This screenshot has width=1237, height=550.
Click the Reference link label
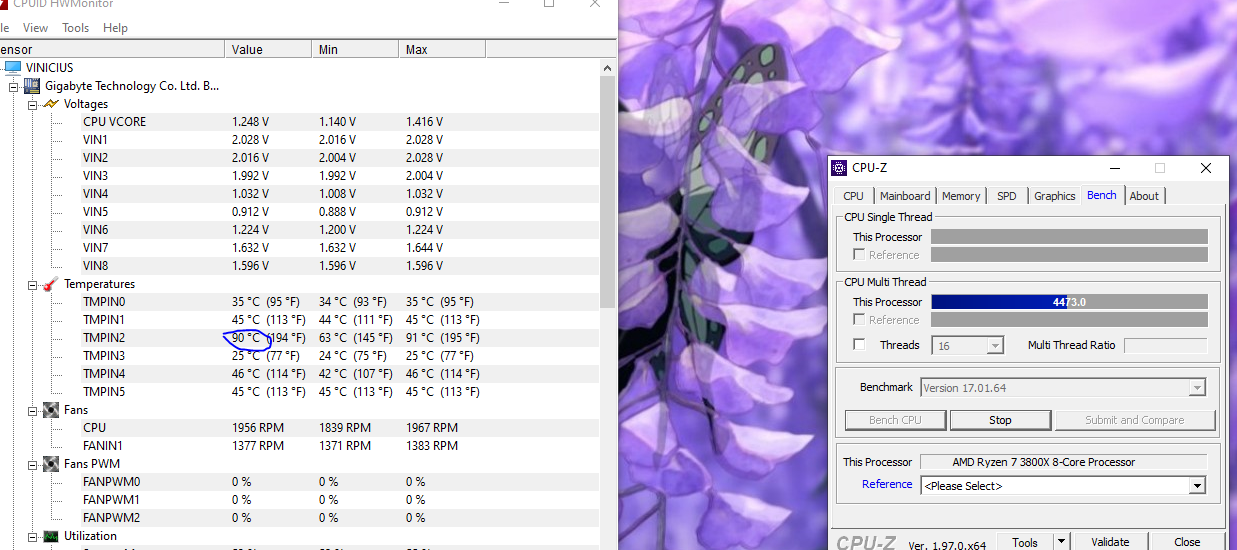(887, 484)
